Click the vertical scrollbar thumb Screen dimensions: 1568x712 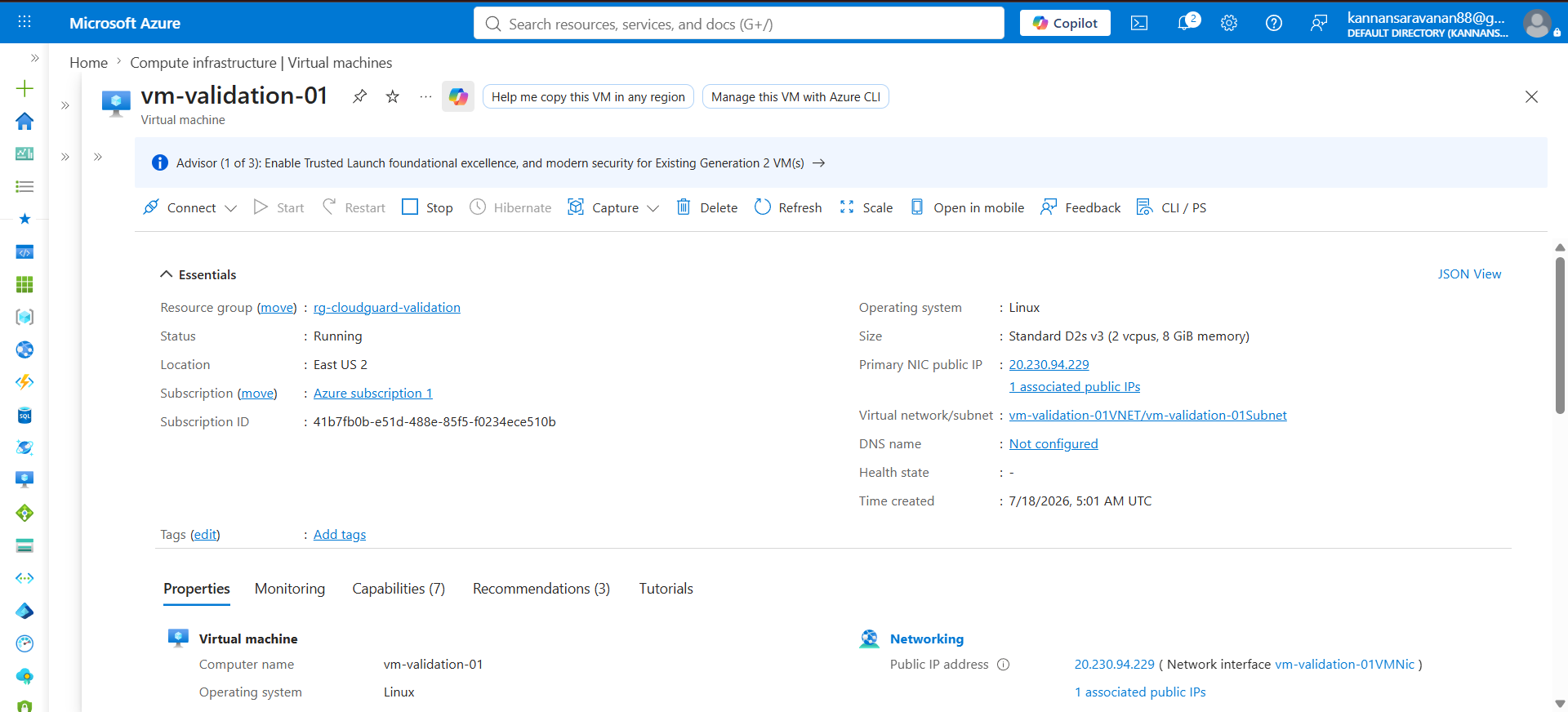coord(1560,335)
